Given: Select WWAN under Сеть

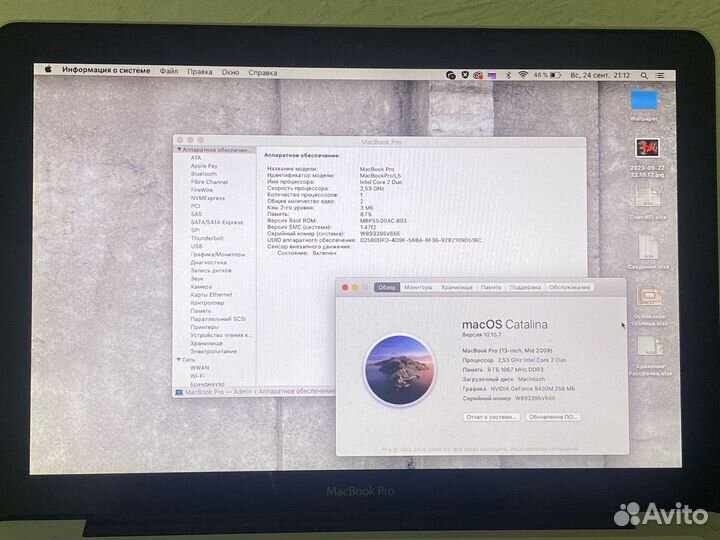Looking at the screenshot, I should point(199,367).
